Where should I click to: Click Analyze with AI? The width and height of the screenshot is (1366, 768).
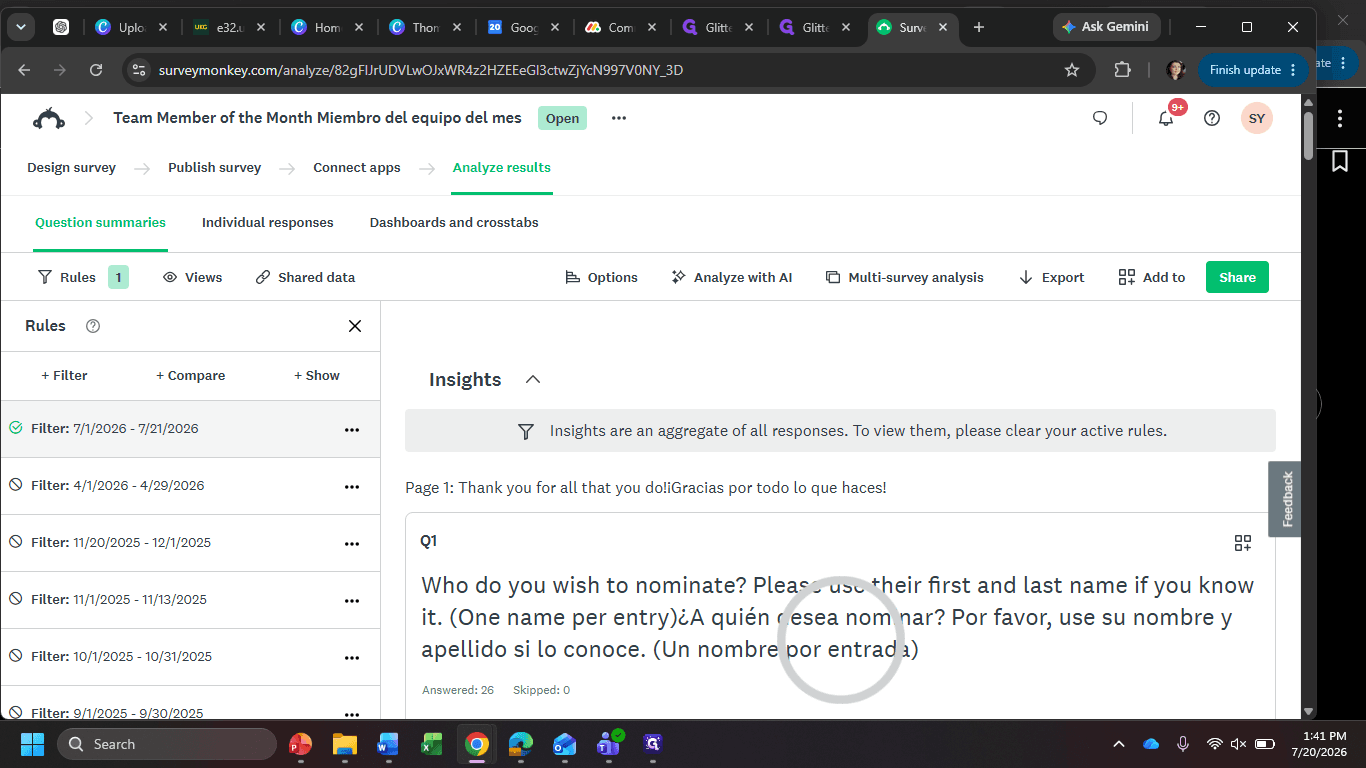click(731, 277)
